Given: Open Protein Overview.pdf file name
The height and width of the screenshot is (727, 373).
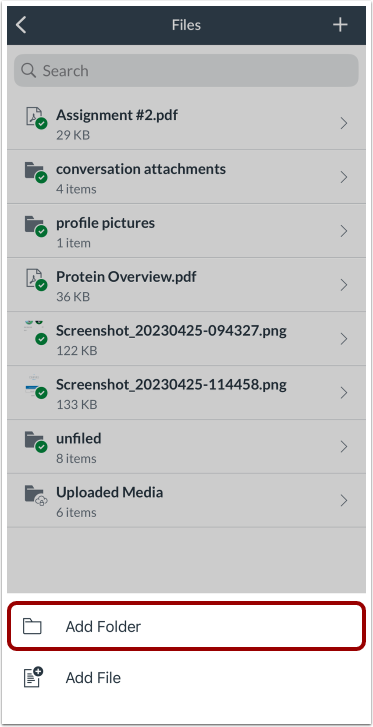Looking at the screenshot, I should (x=126, y=277).
